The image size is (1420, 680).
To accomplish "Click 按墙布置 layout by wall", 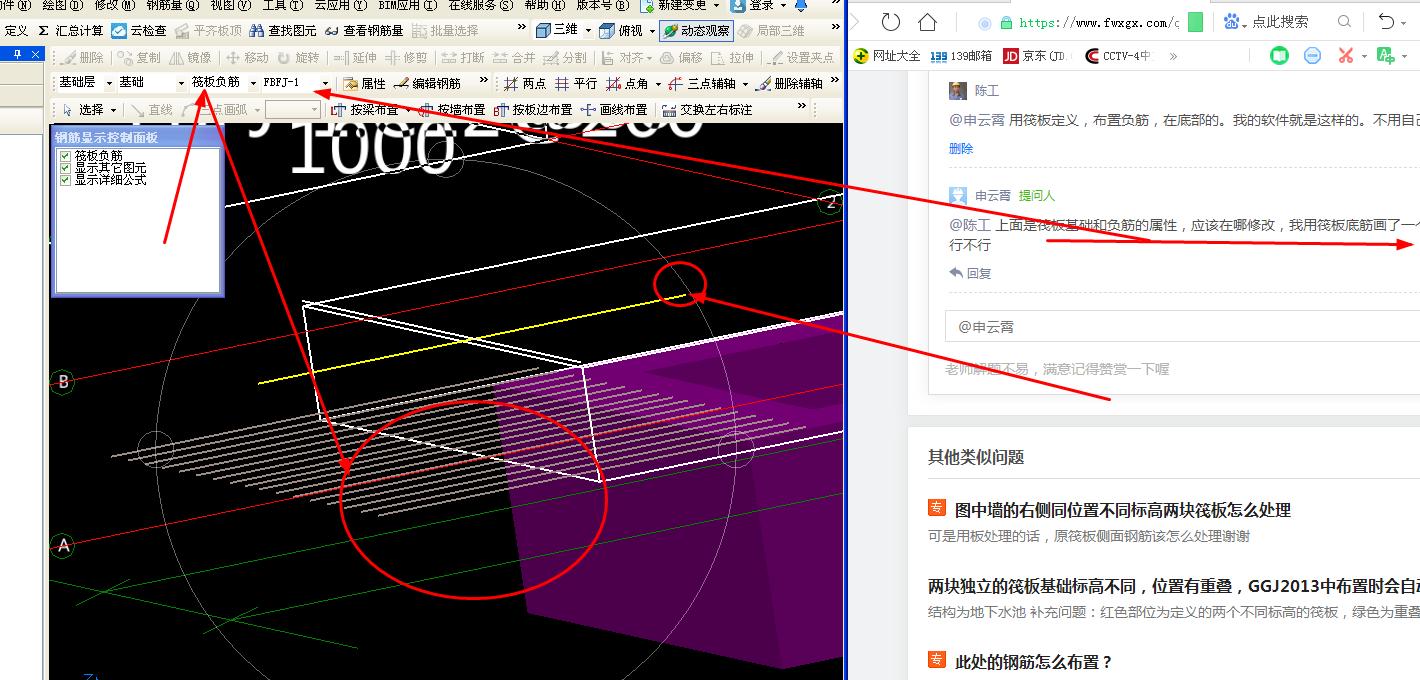I will [451, 110].
